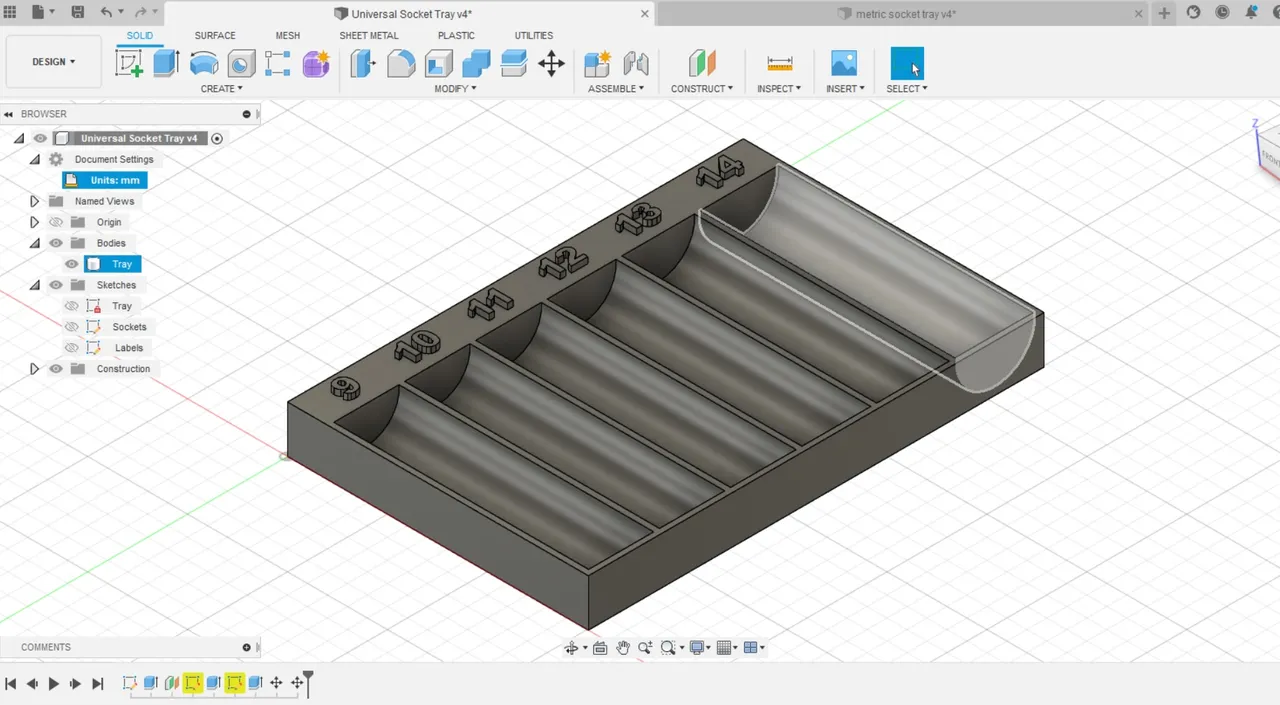
Task: Play the timeline
Action: tap(54, 684)
